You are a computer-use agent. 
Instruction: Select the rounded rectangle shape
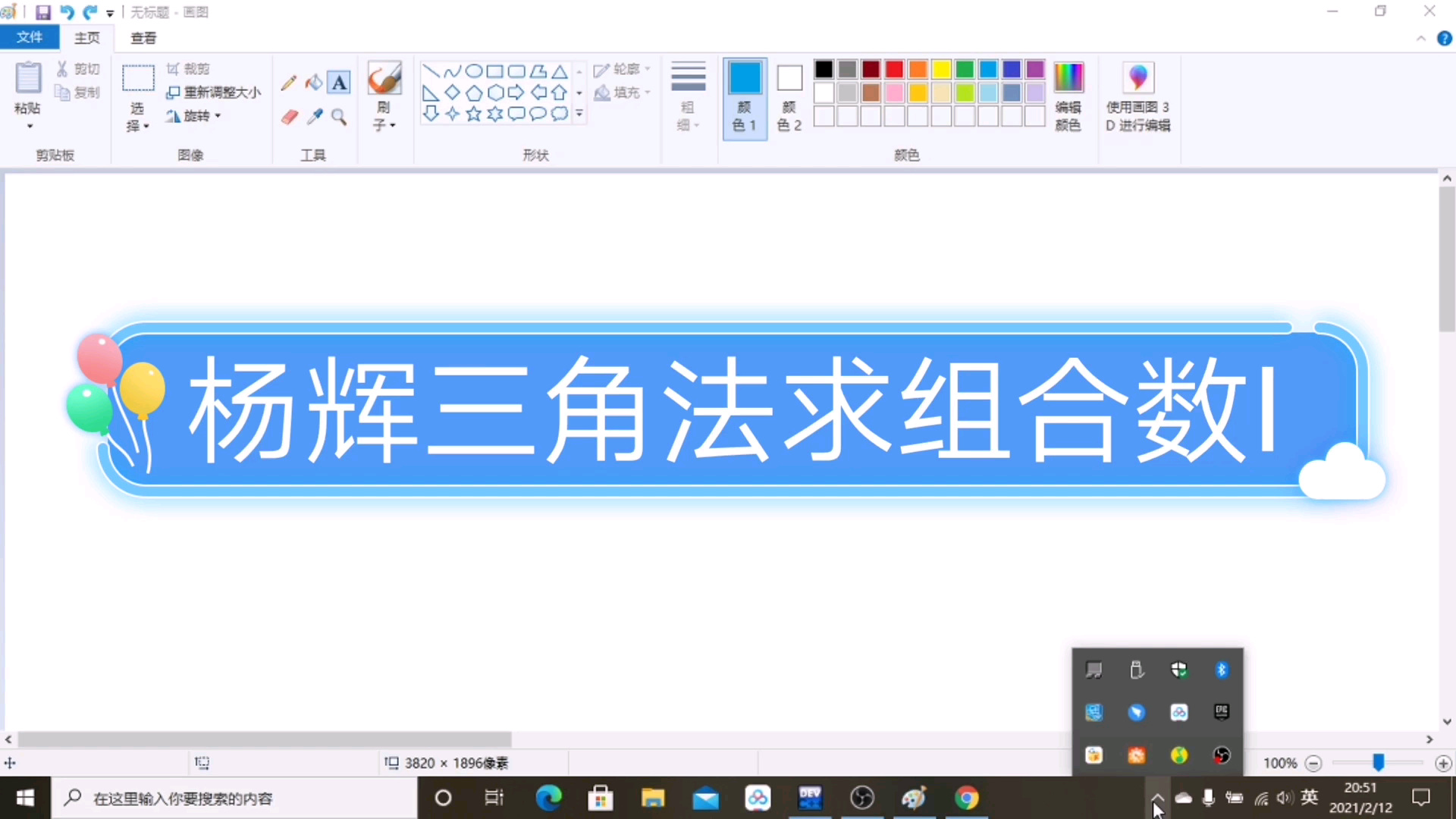pyautogui.click(x=516, y=71)
